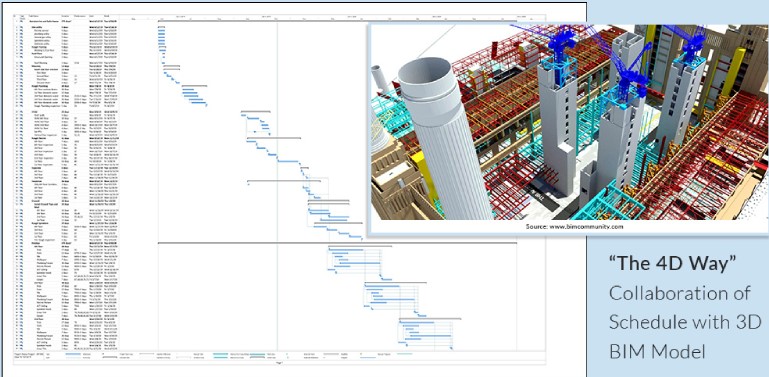
Task: Click the leftmost gray concrete core tower in the model
Action: (557, 127)
